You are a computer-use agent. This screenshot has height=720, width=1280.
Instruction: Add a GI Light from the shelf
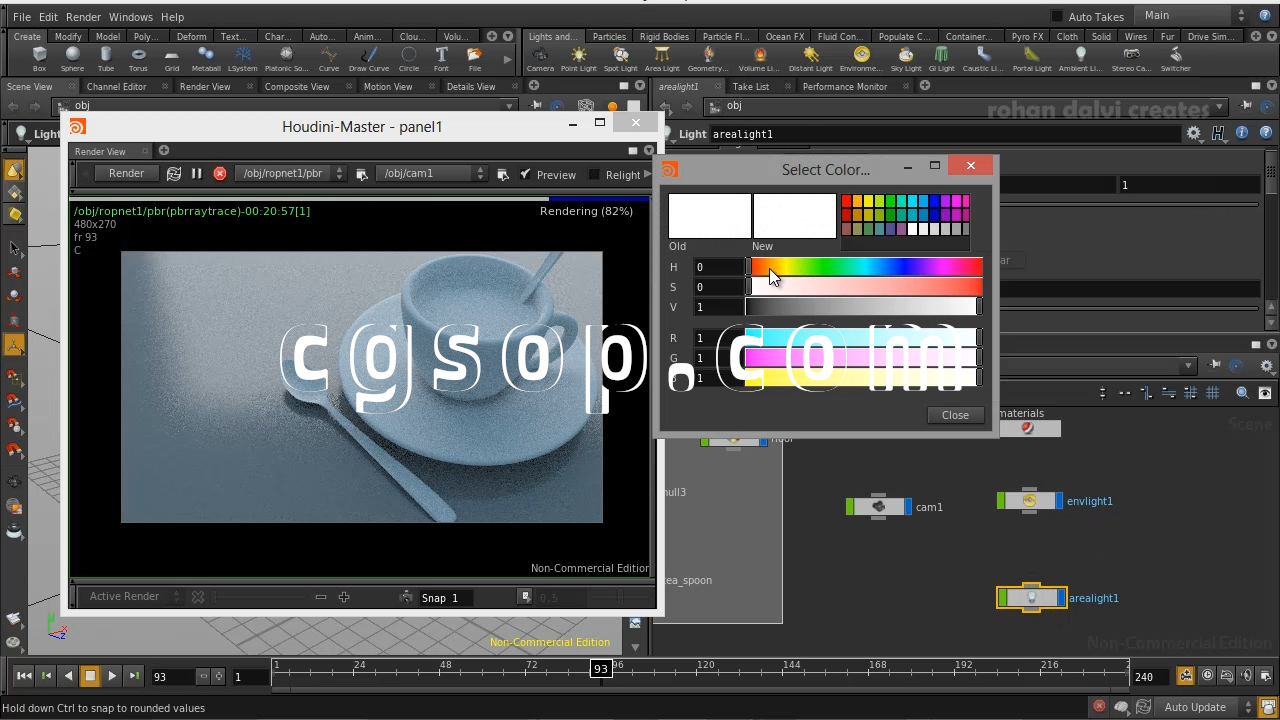pyautogui.click(x=942, y=59)
